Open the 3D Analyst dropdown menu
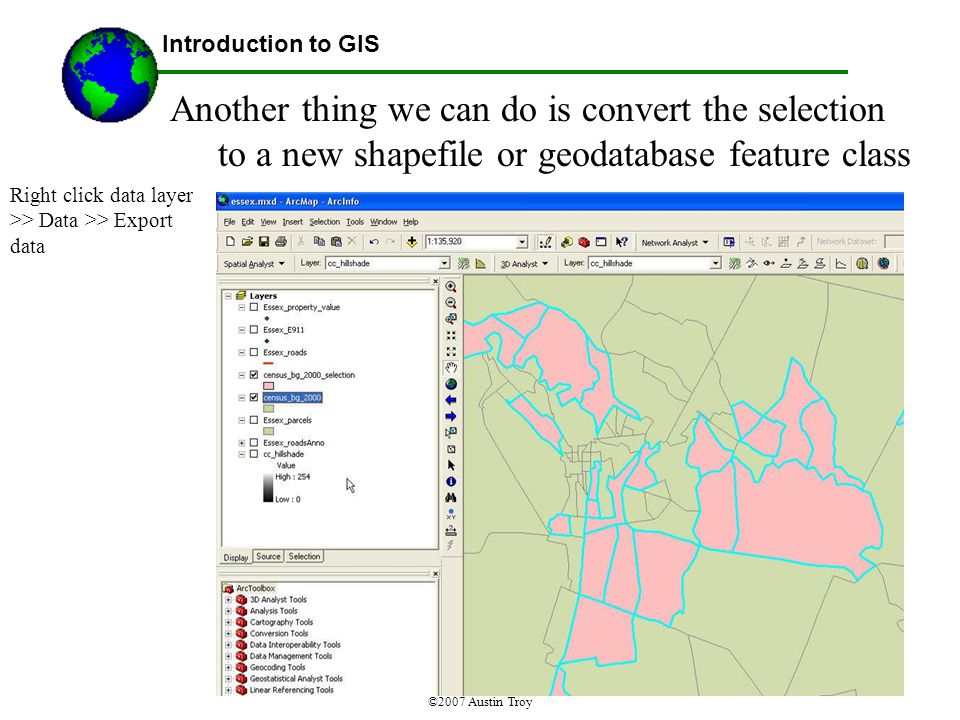 tap(524, 264)
